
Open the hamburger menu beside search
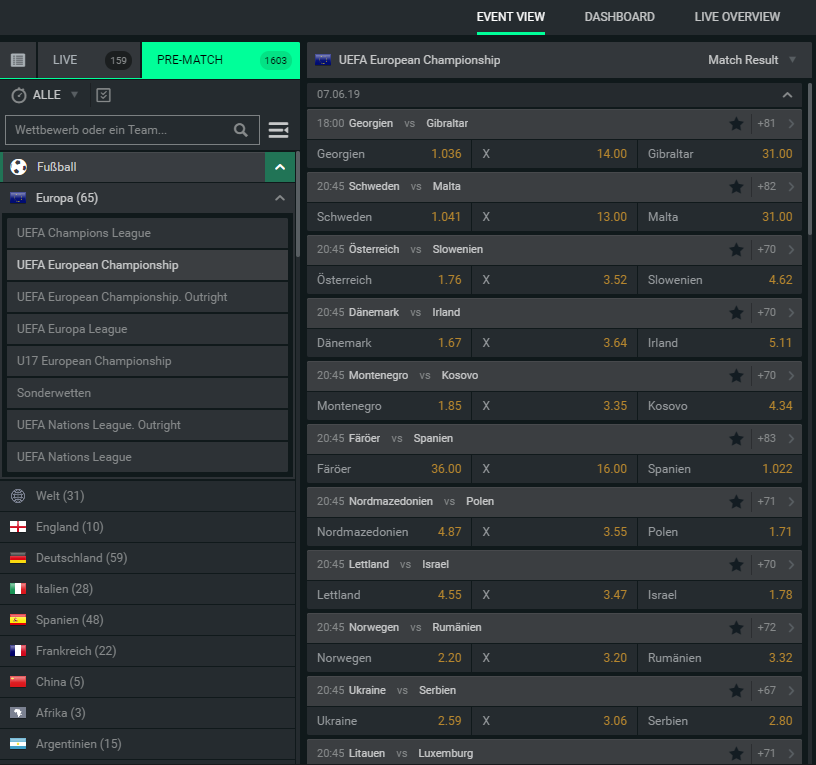(278, 130)
